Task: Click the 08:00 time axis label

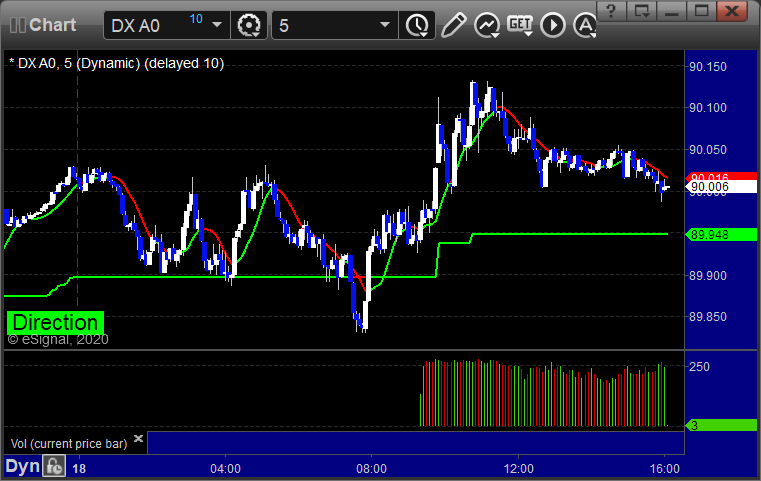Action: 371,469
